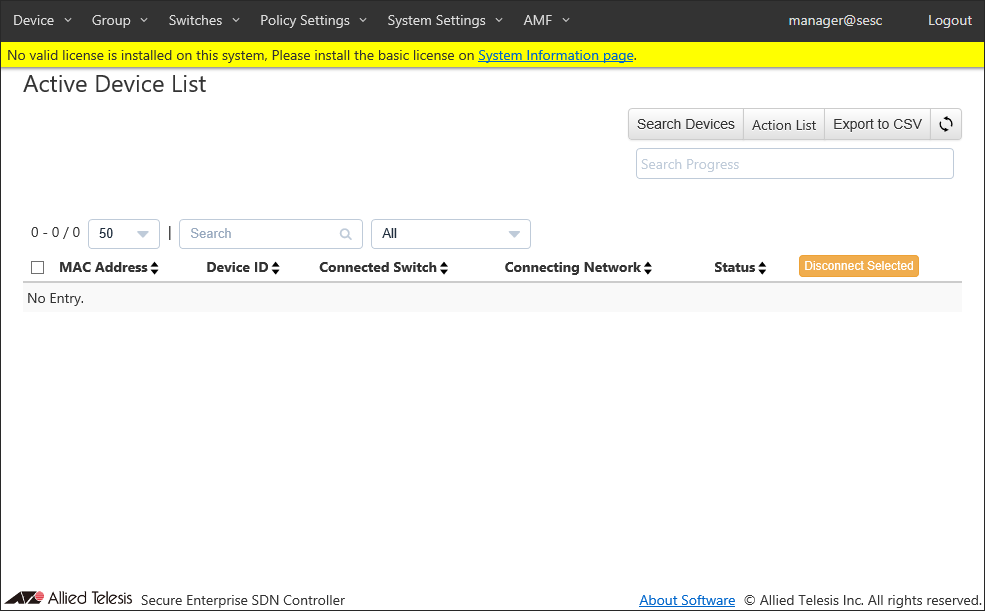Sort by Status column arrows
The width and height of the screenshot is (985, 611).
point(762,268)
